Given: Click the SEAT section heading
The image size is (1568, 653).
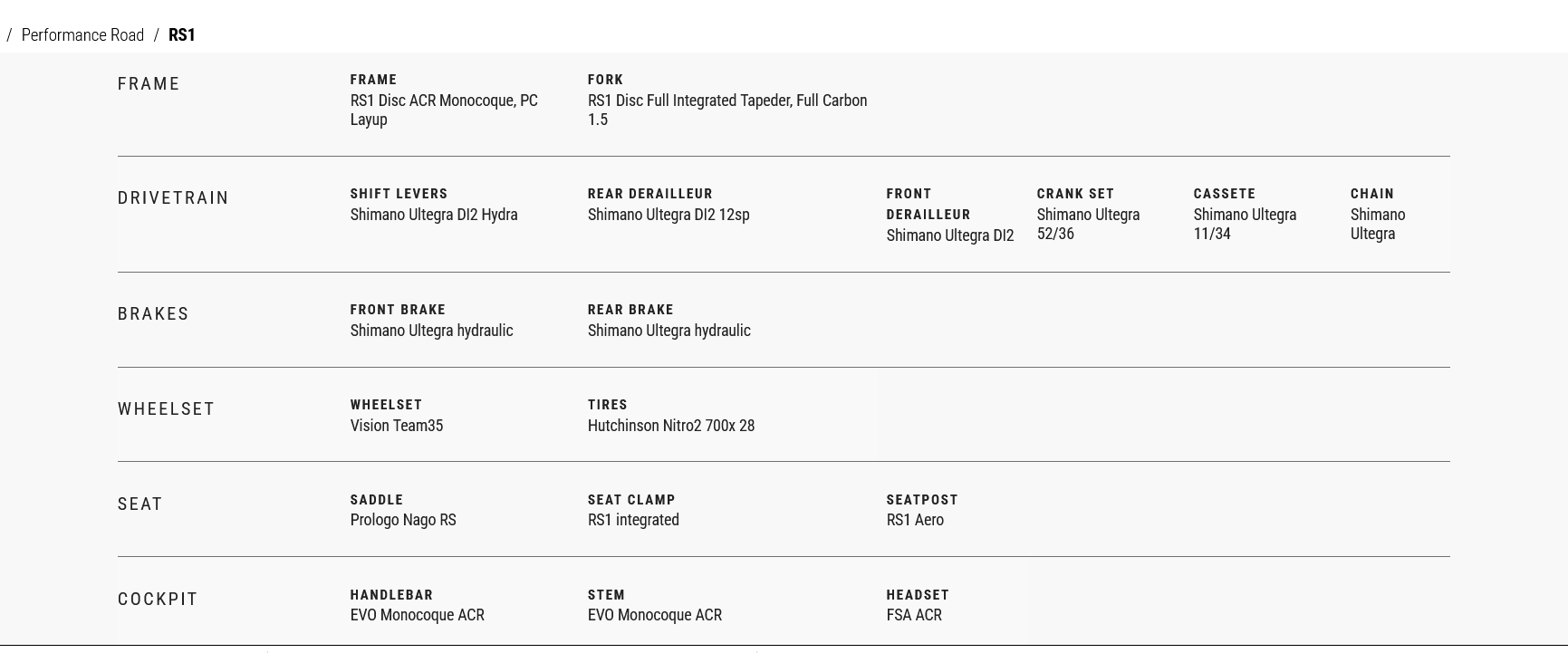Looking at the screenshot, I should point(139,504).
